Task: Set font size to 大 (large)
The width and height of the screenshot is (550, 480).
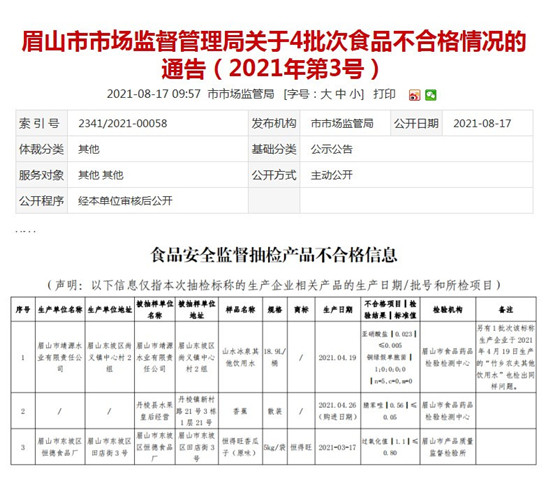Action: [x=326, y=94]
